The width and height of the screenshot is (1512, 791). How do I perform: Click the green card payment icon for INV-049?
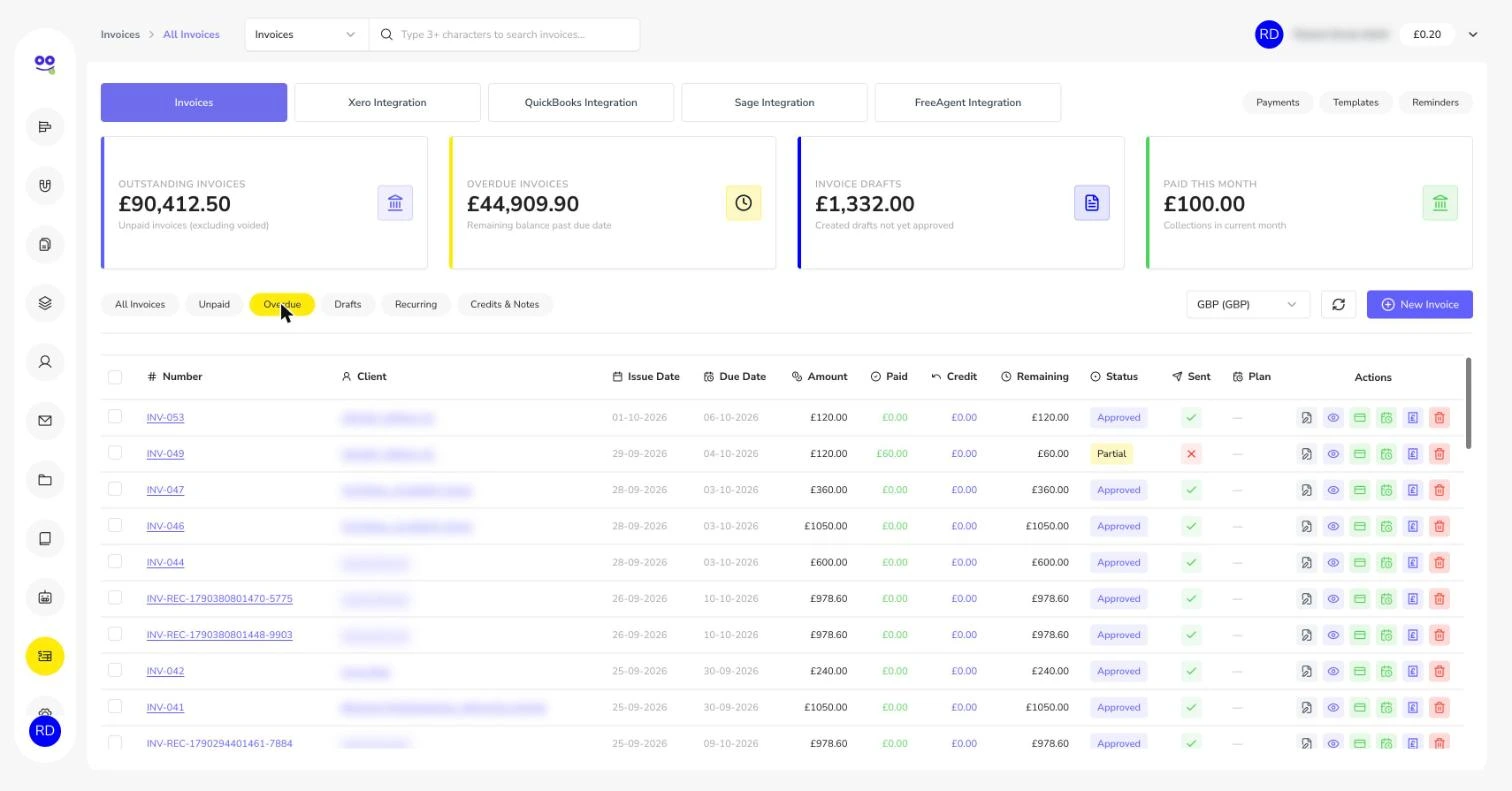coord(1360,454)
